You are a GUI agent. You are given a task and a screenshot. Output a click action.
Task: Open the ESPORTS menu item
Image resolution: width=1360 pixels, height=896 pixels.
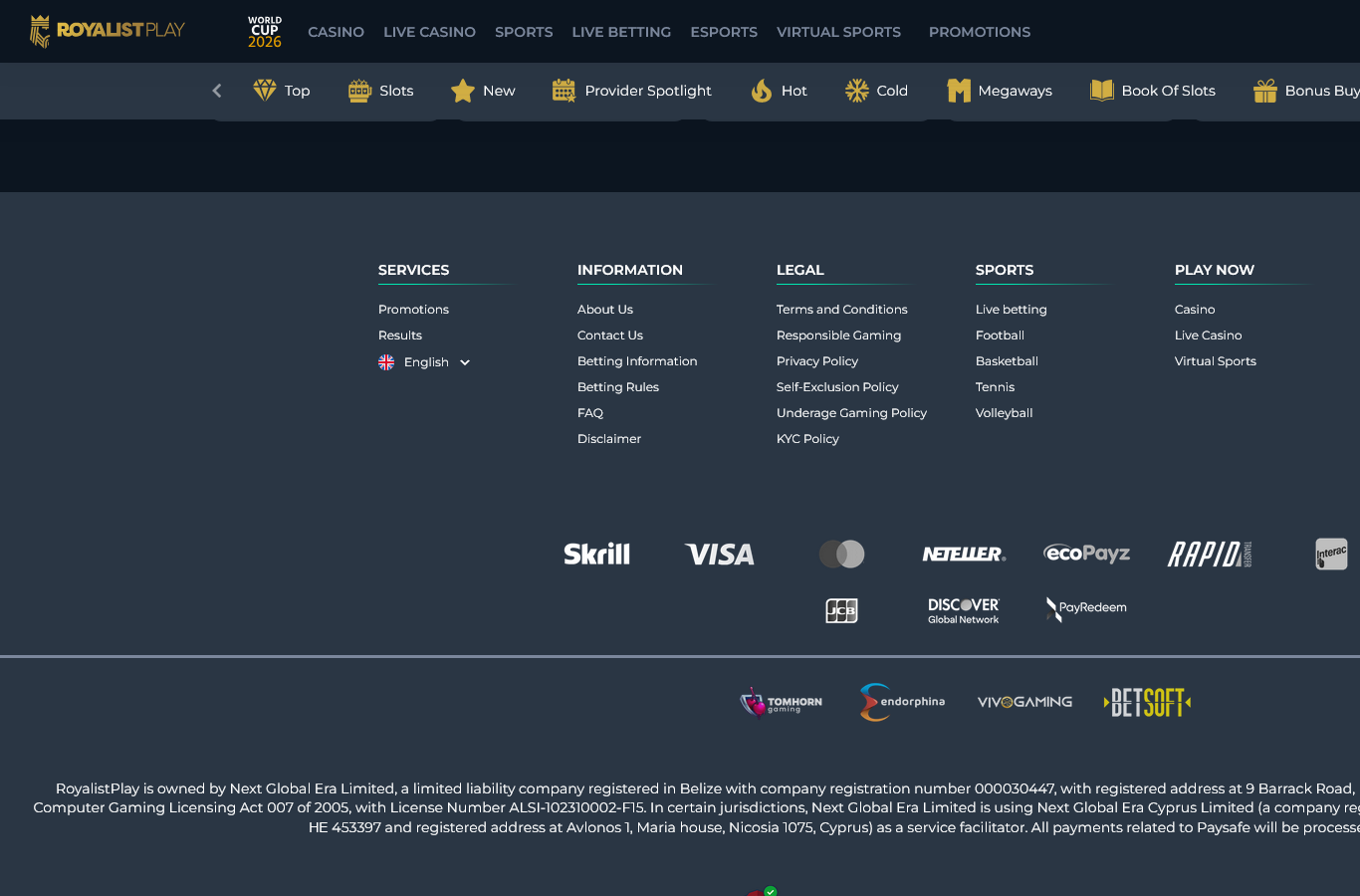click(x=724, y=32)
